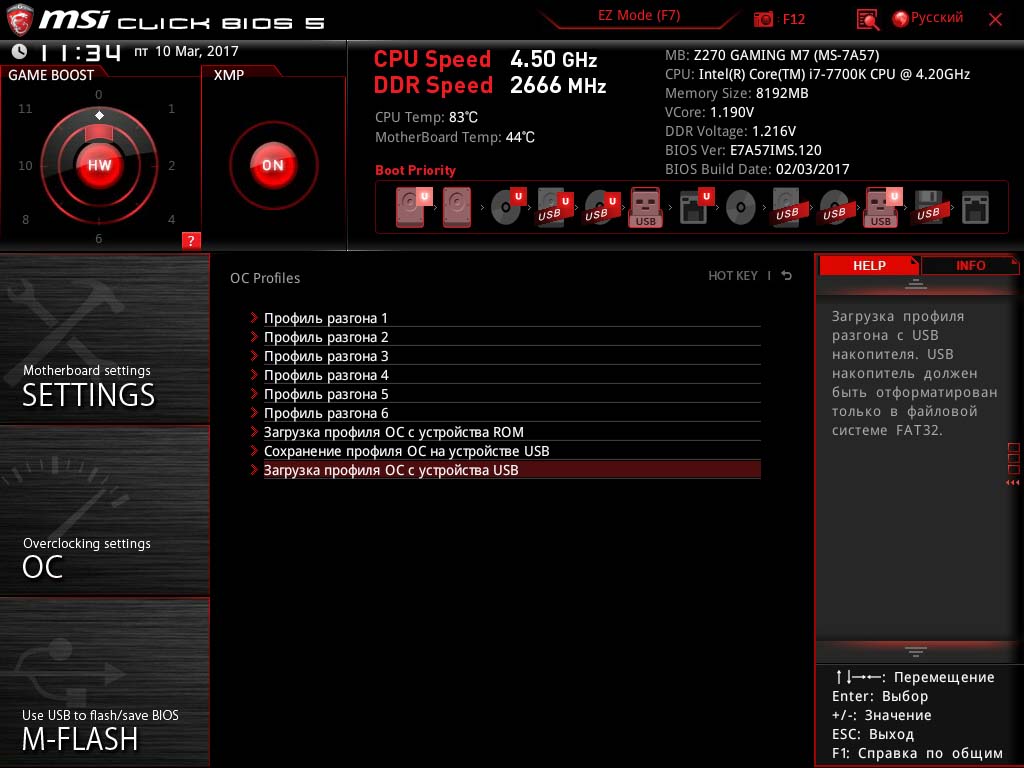Click the CPU Temp reading "83°C"

(x=463, y=118)
